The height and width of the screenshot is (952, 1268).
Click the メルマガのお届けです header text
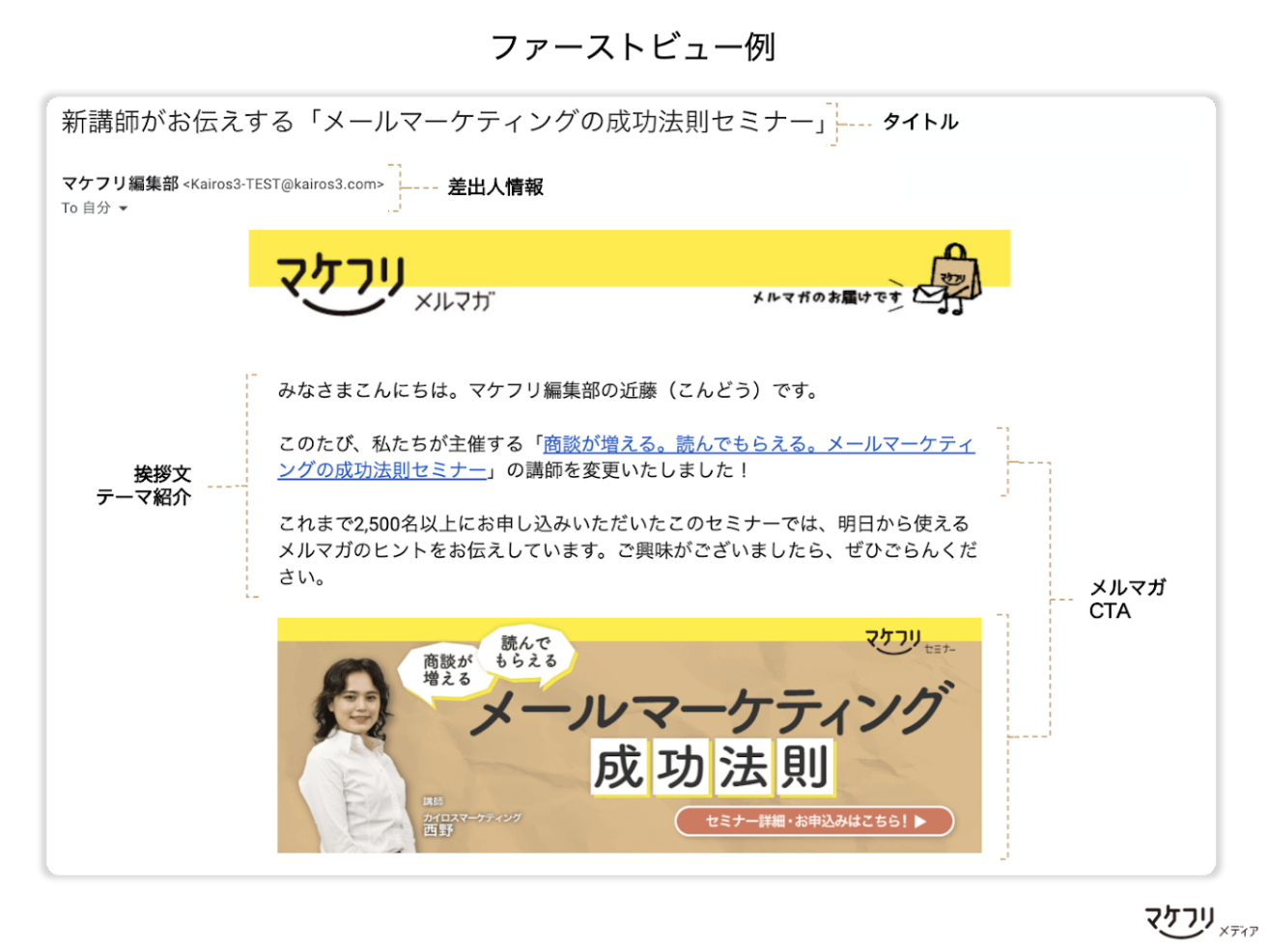tap(828, 297)
